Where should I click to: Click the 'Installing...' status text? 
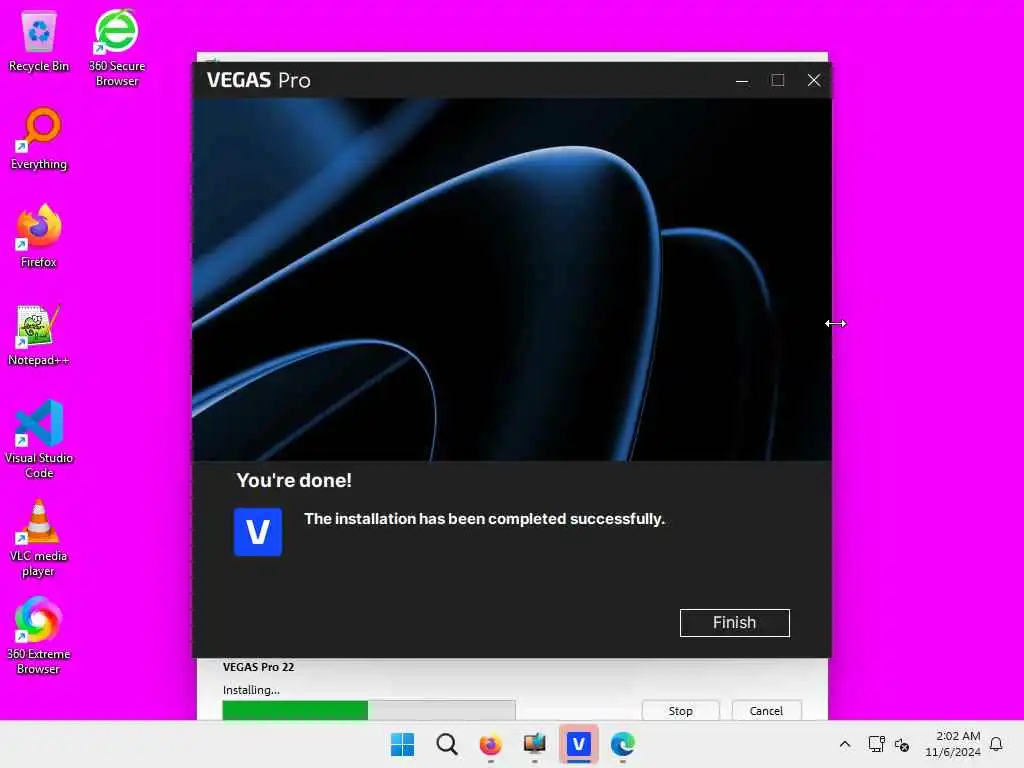coord(251,690)
